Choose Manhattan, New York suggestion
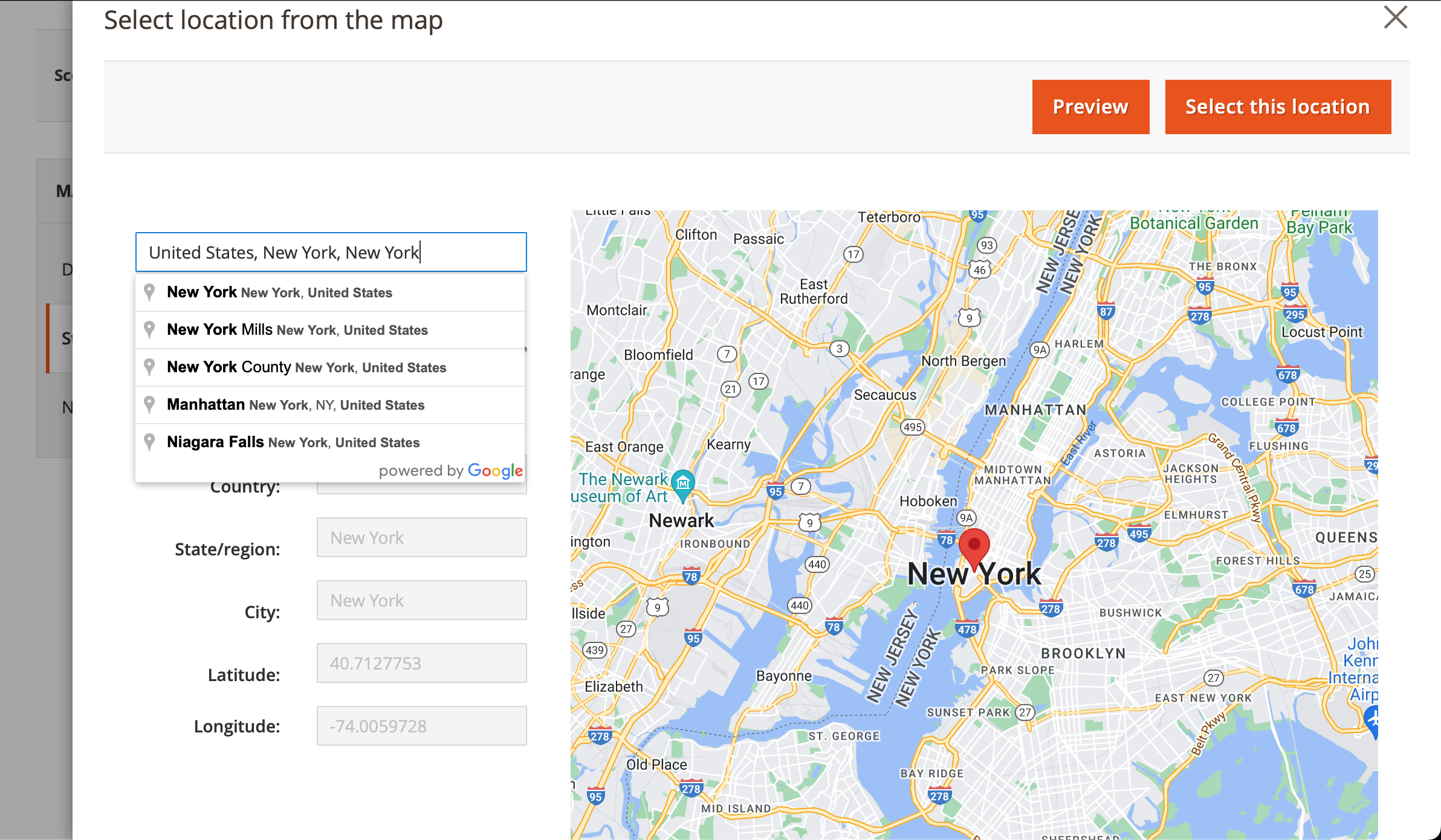The width and height of the screenshot is (1441, 840). (x=330, y=405)
